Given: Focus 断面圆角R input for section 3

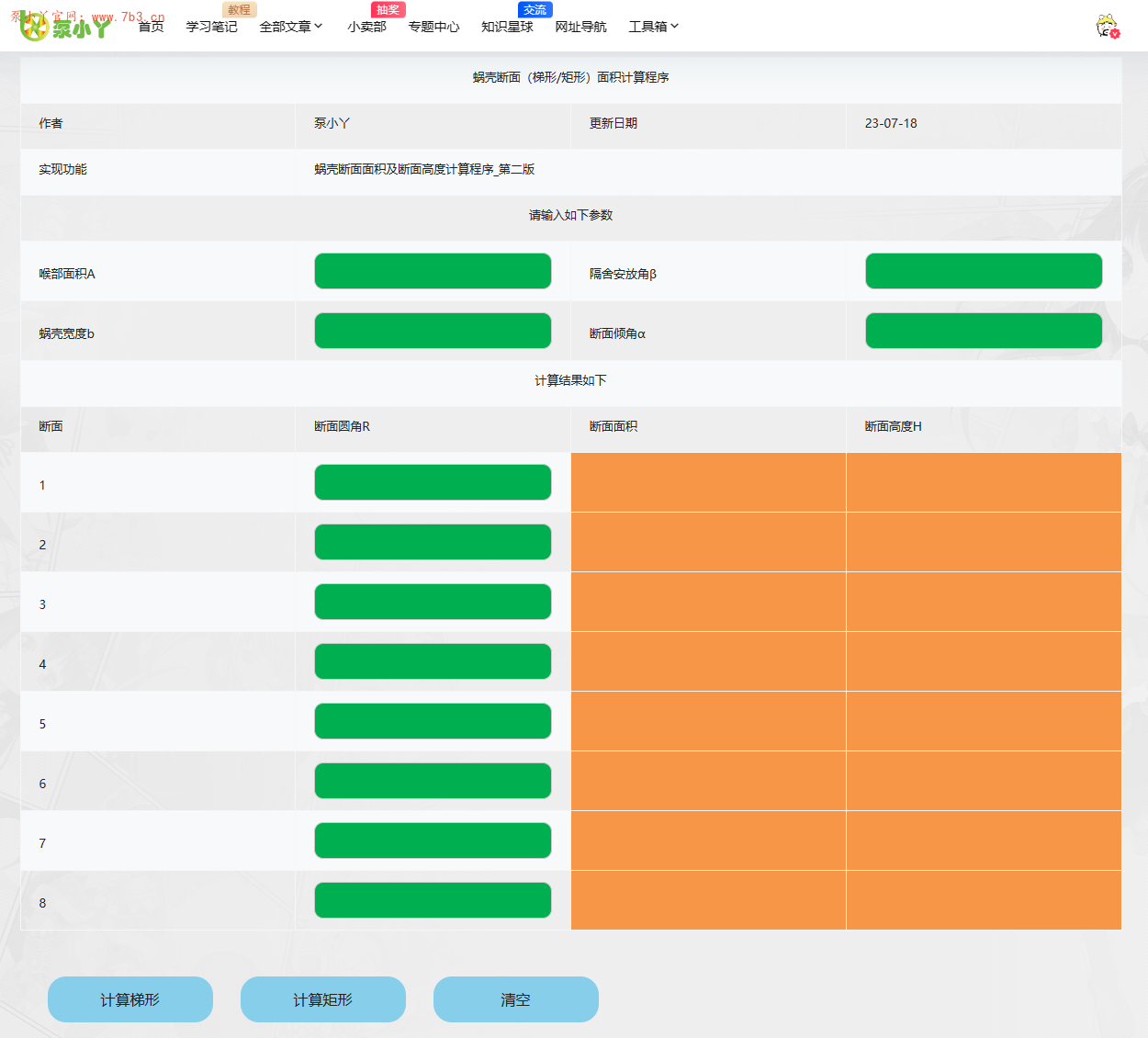Looking at the screenshot, I should [433, 602].
